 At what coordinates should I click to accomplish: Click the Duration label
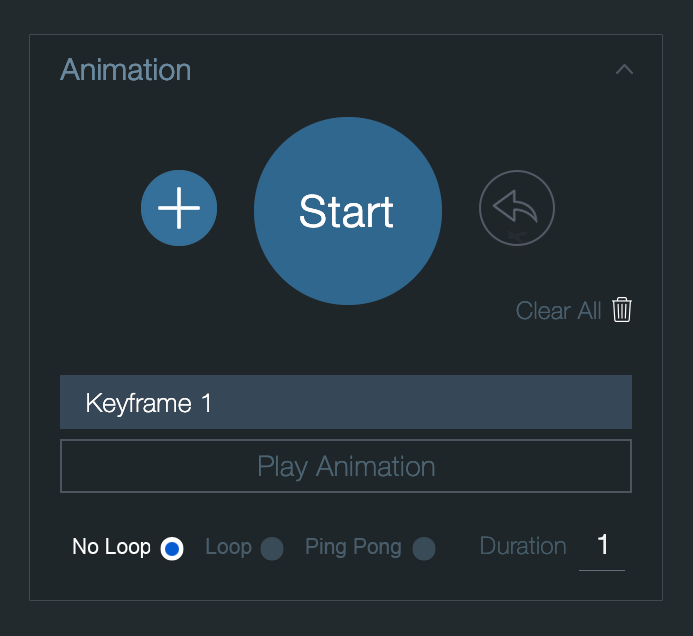tap(523, 546)
